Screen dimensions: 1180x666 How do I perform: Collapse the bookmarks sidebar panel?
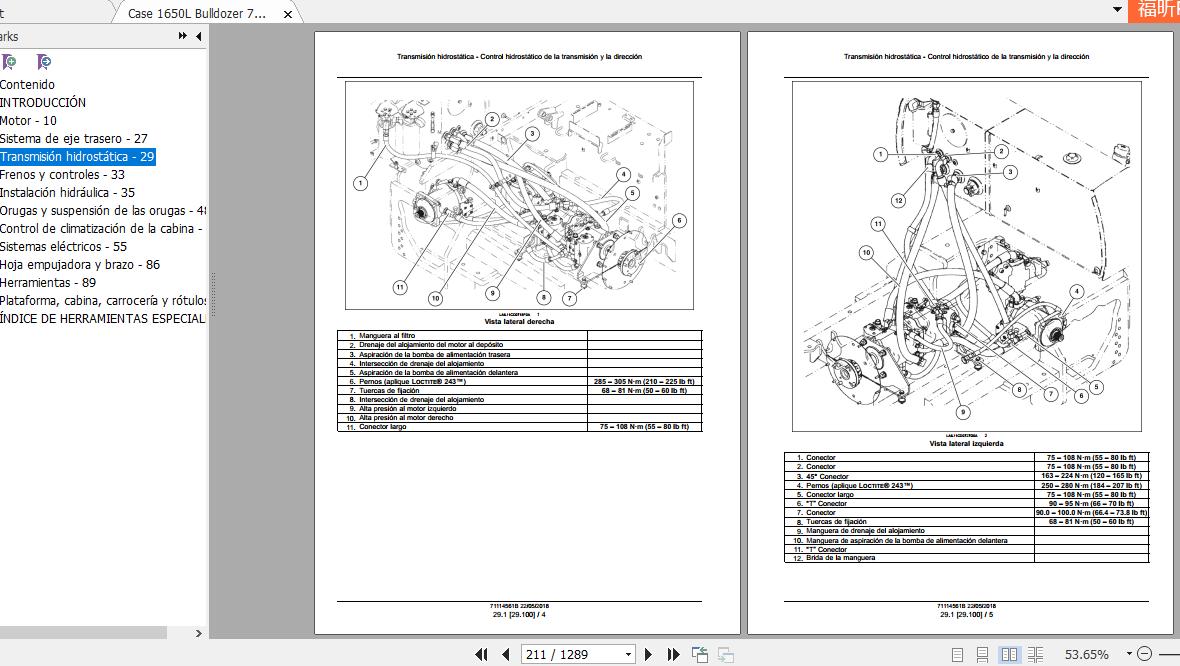coord(198,36)
